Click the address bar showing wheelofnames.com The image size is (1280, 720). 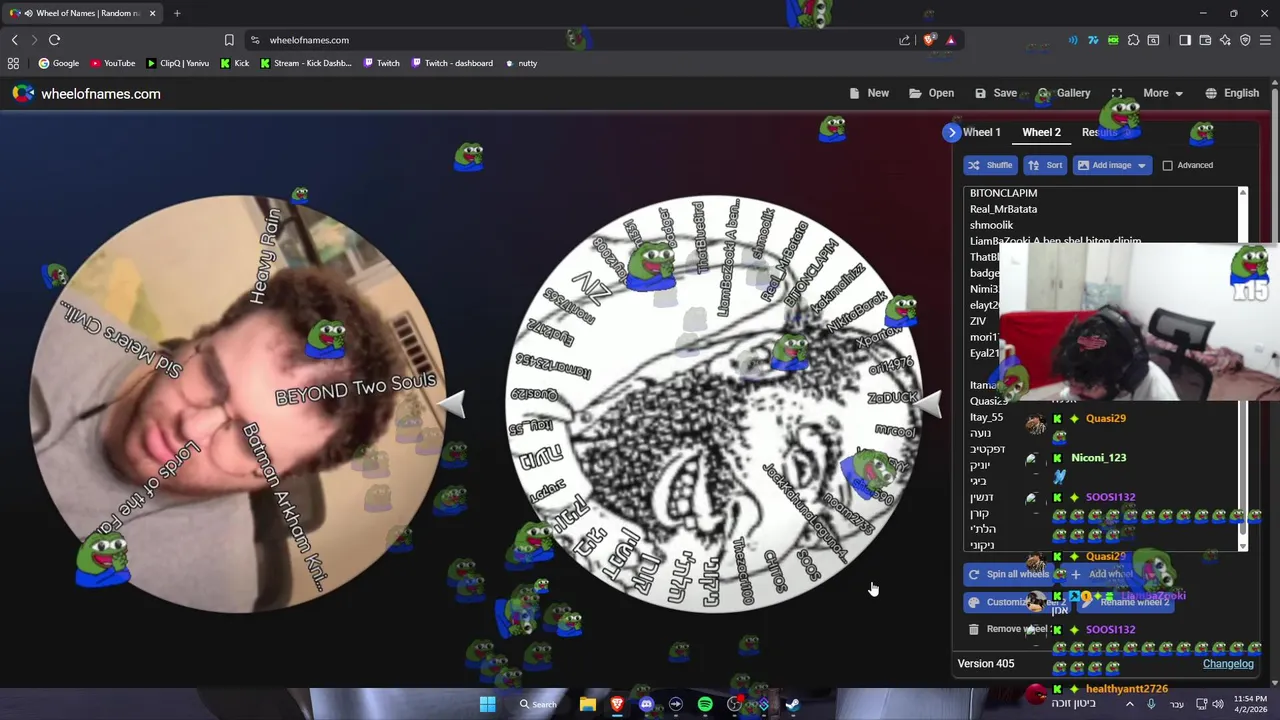(570, 40)
